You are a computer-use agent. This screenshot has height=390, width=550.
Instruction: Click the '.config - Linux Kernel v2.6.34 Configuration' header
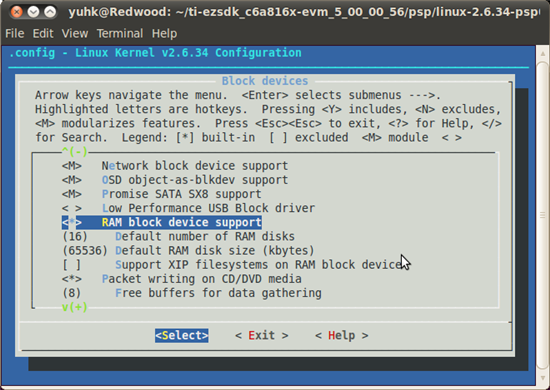click(155, 53)
